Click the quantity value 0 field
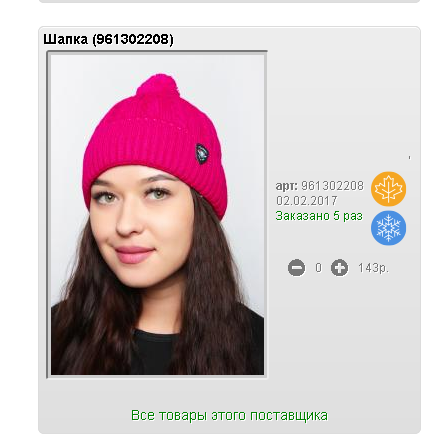This screenshot has height=444, width=439. click(x=318, y=268)
